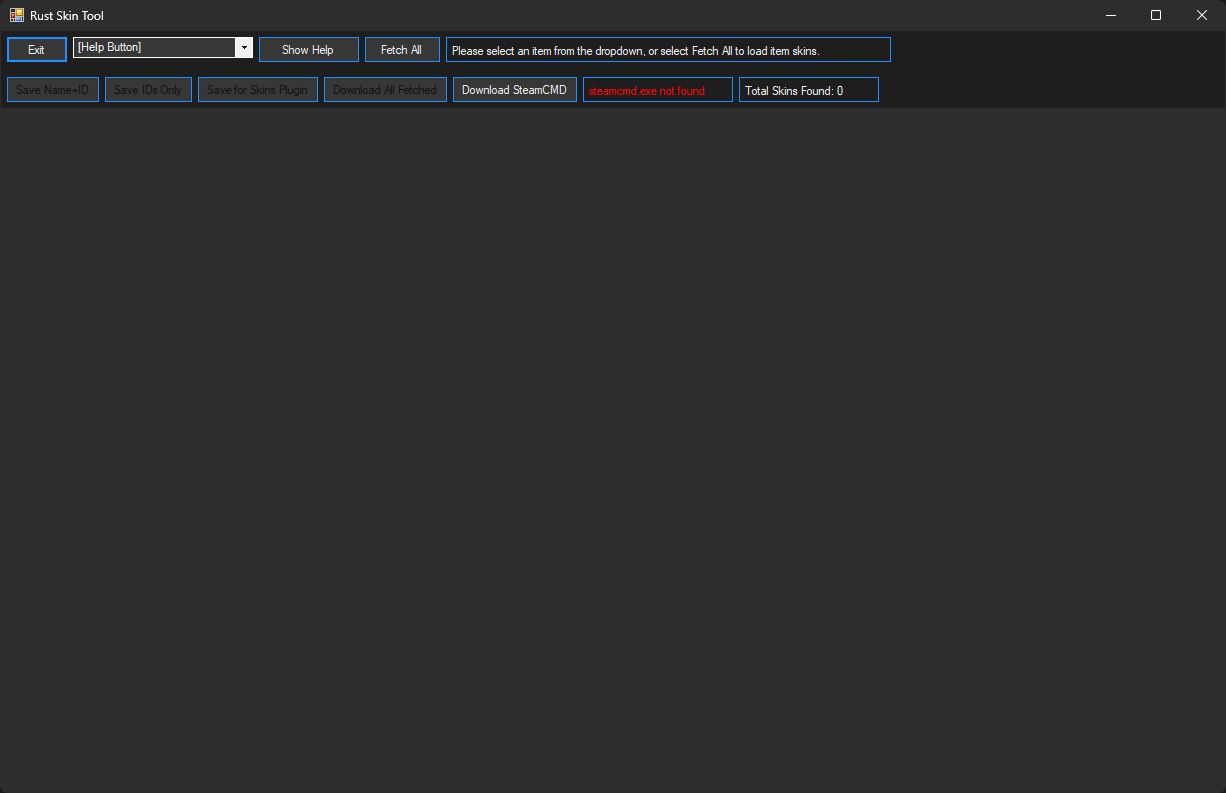Open the [Help Button] item combo box
This screenshot has width=1226, height=793.
tap(154, 48)
